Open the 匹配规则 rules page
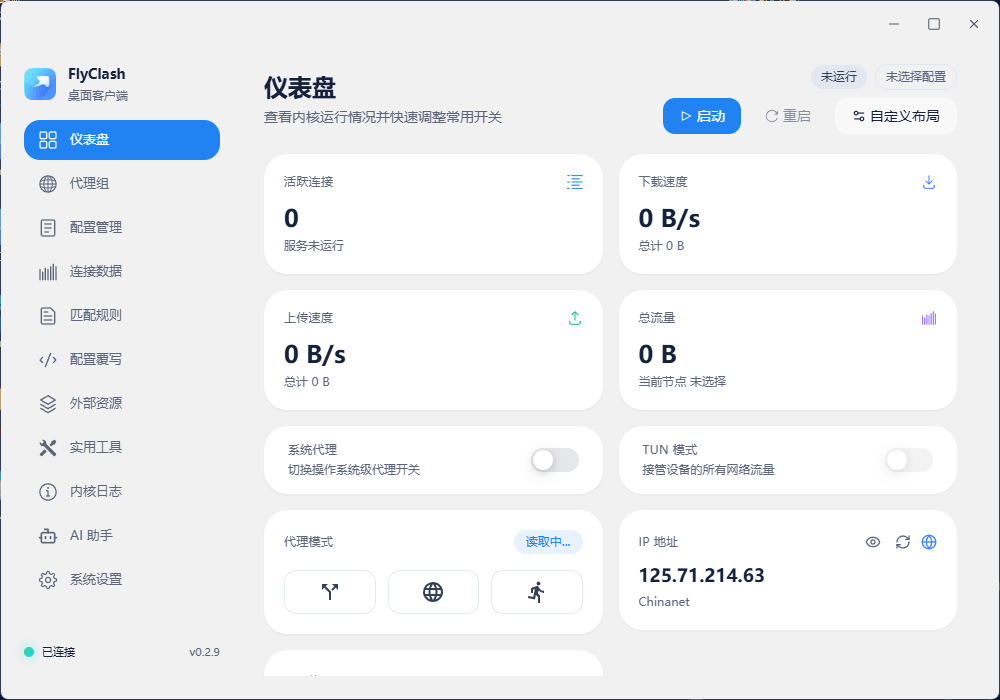The height and width of the screenshot is (700, 1000). 122,316
